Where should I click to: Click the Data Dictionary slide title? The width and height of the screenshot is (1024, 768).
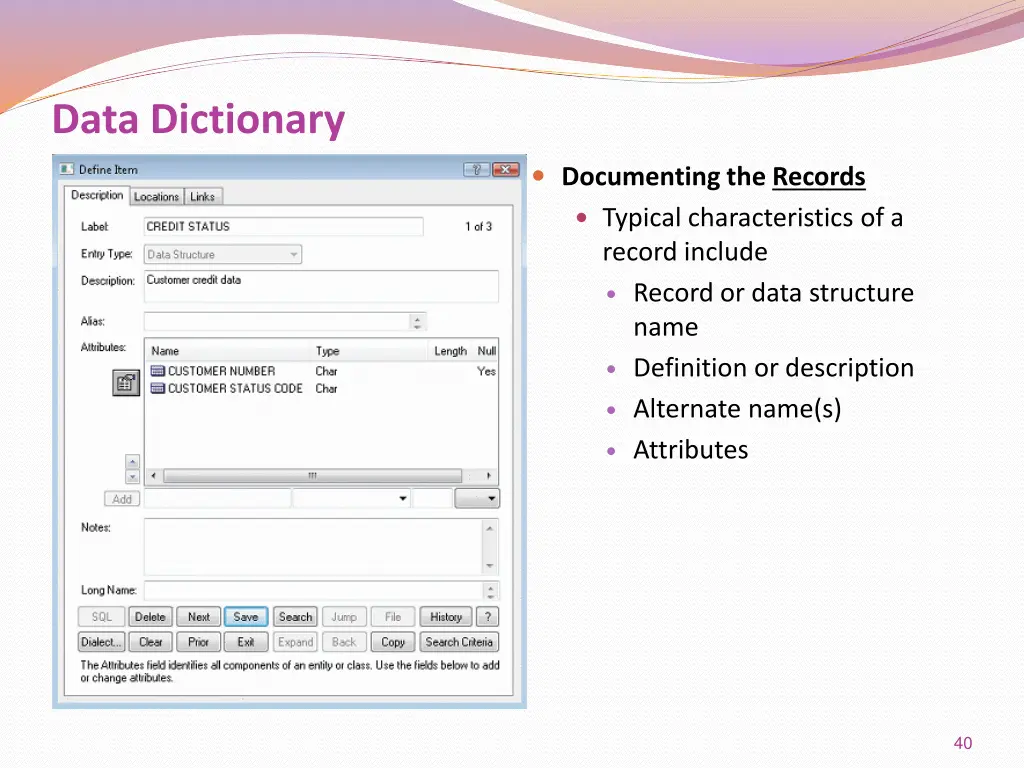pyautogui.click(x=199, y=120)
